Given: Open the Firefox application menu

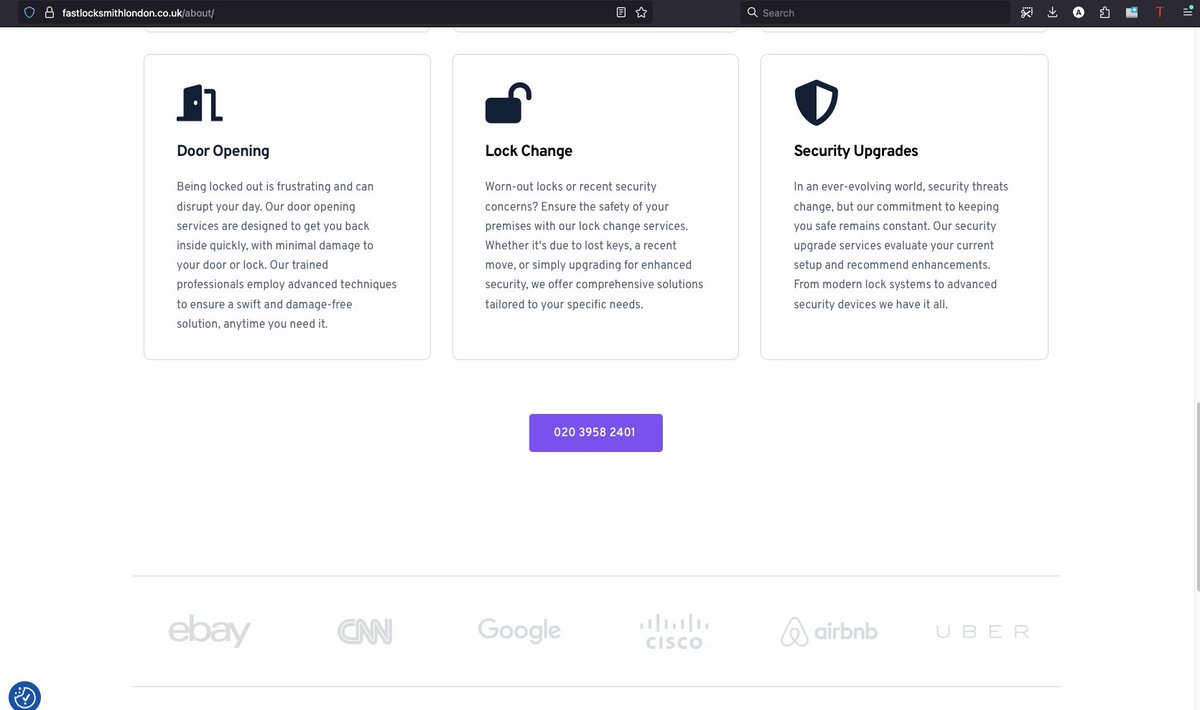Looking at the screenshot, I should coord(1186,12).
